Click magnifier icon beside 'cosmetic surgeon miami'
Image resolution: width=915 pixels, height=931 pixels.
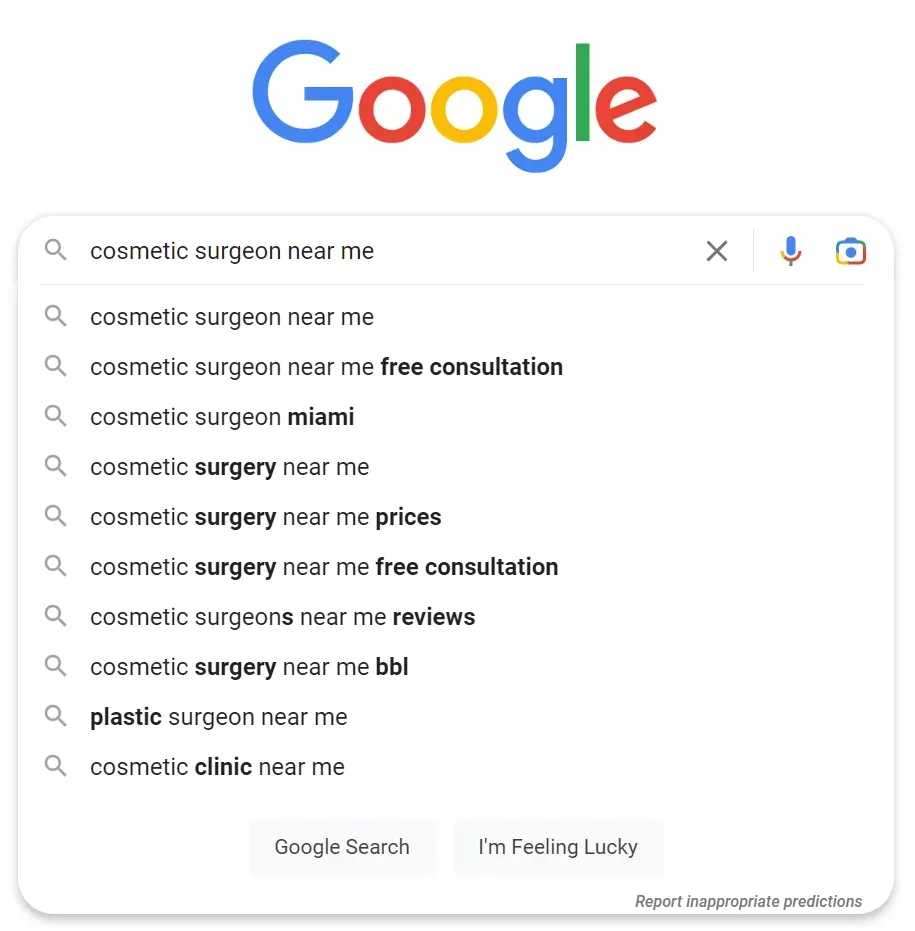(56, 417)
